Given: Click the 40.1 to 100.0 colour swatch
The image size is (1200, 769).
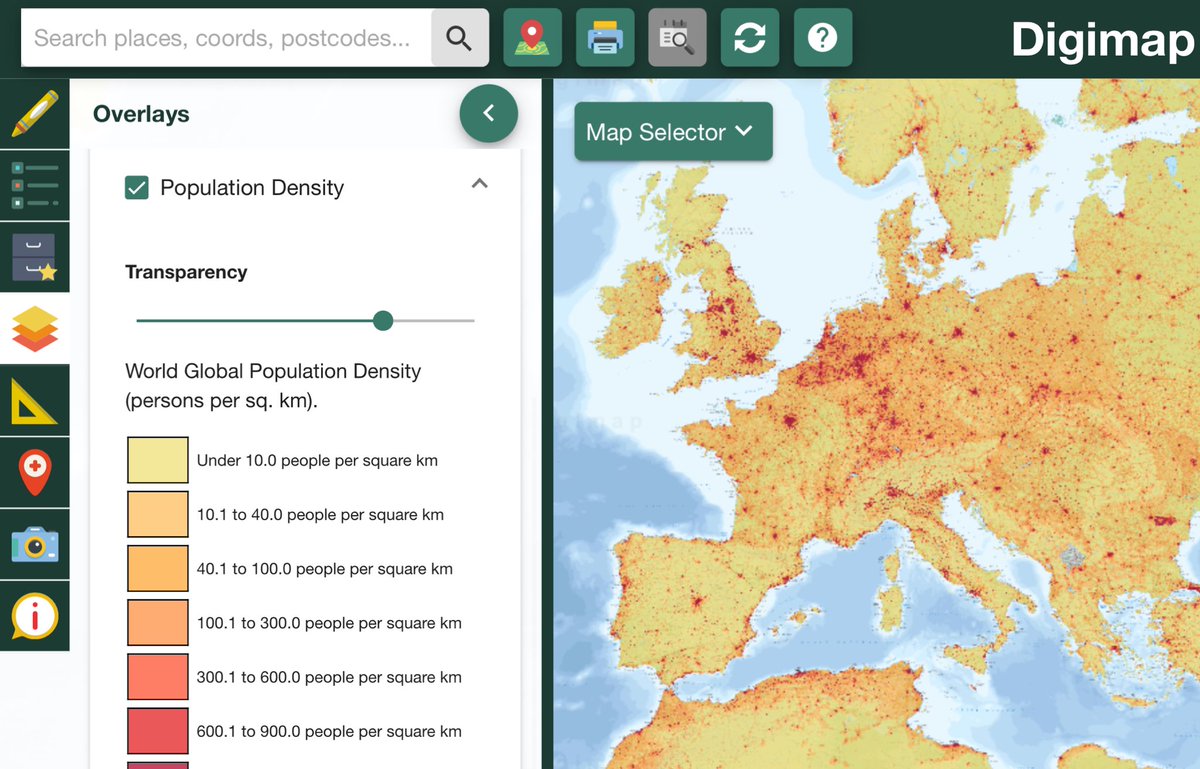Looking at the screenshot, I should click(158, 568).
